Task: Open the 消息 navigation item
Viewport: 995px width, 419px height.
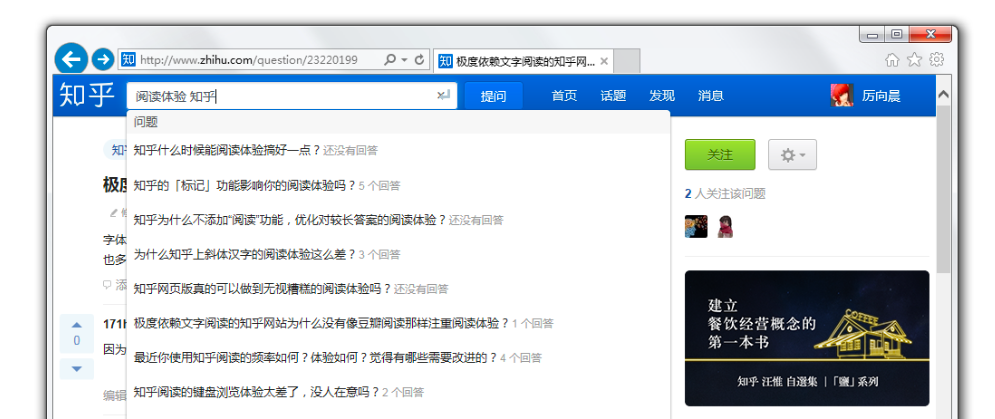Action: coord(711,96)
